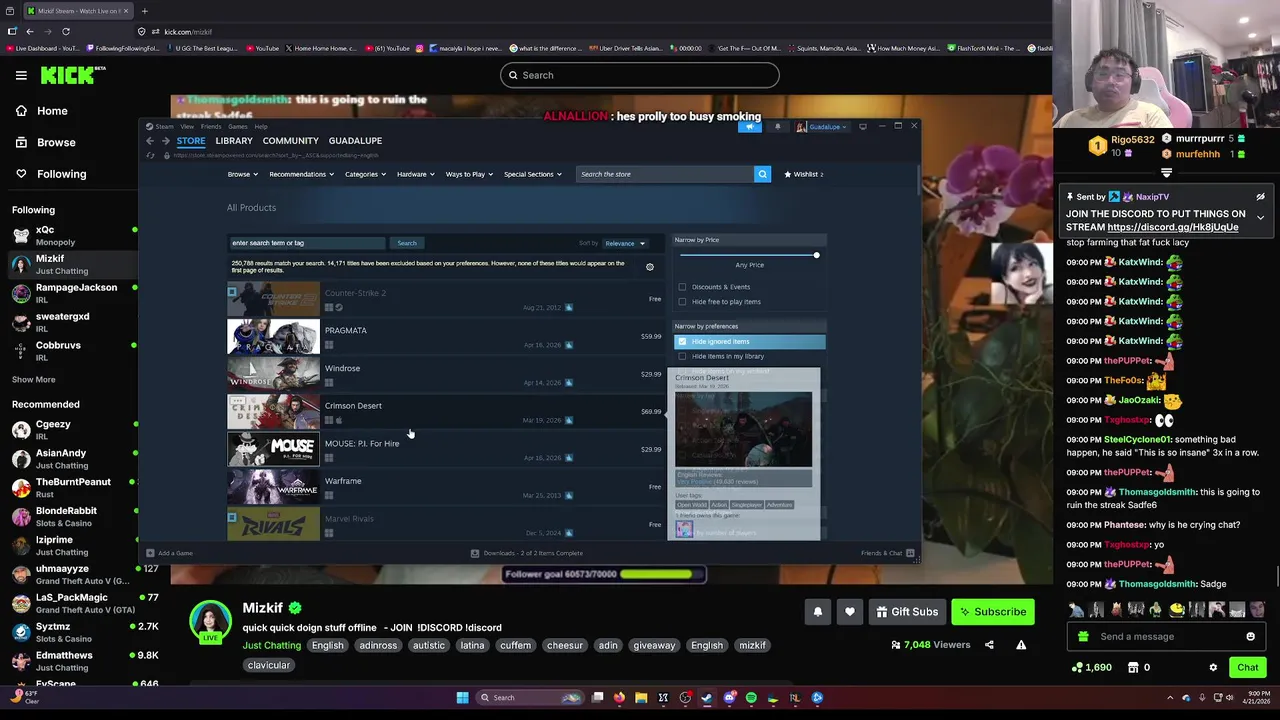
Task: Click the Steam big picture monitor icon
Action: (x=863, y=127)
